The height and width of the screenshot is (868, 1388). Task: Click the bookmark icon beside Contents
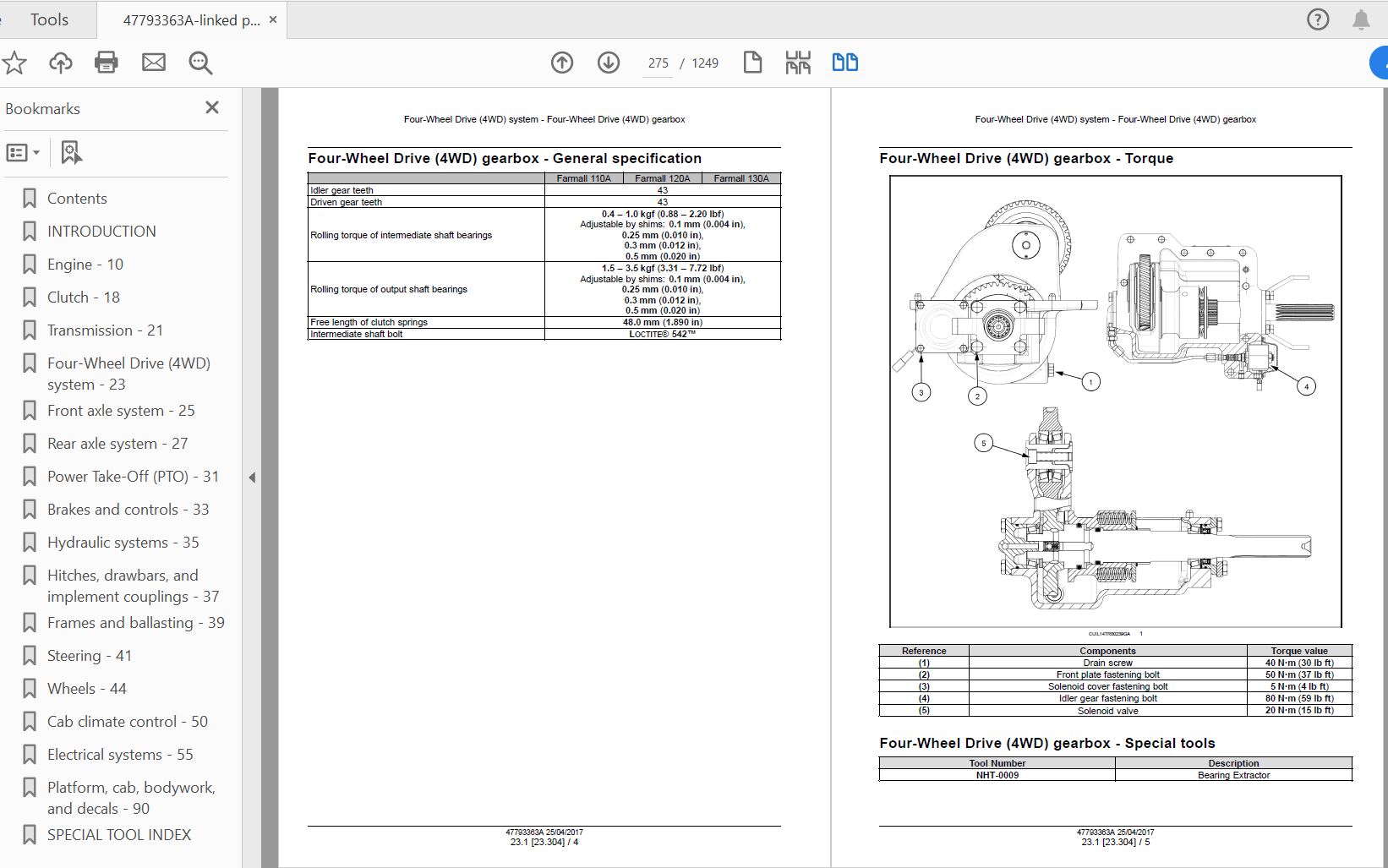coord(30,199)
